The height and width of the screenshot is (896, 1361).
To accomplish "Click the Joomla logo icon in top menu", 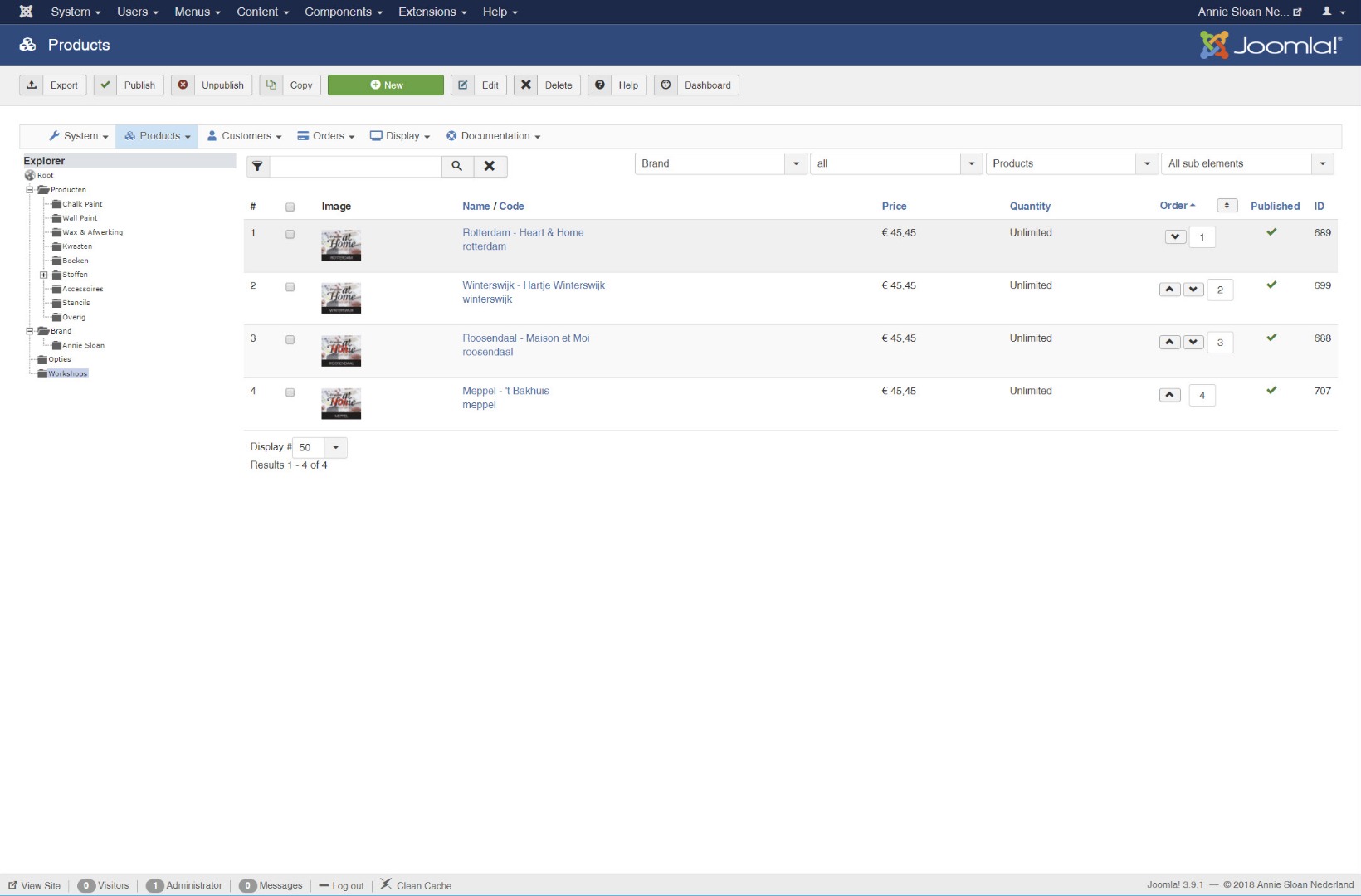I will click(26, 12).
